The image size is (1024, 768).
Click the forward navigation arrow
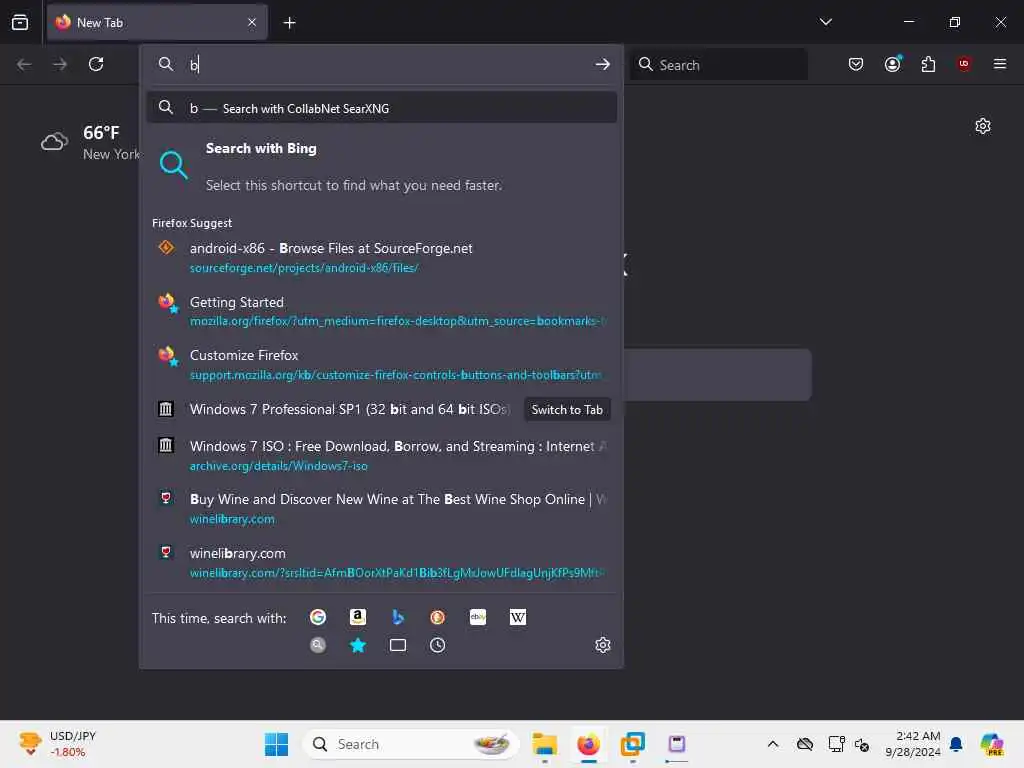pyautogui.click(x=60, y=64)
